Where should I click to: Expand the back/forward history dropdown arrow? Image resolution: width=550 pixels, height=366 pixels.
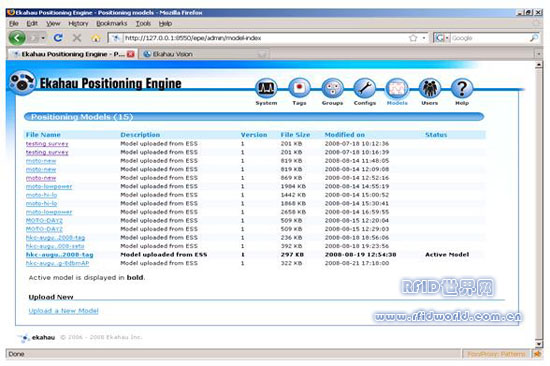point(43,38)
